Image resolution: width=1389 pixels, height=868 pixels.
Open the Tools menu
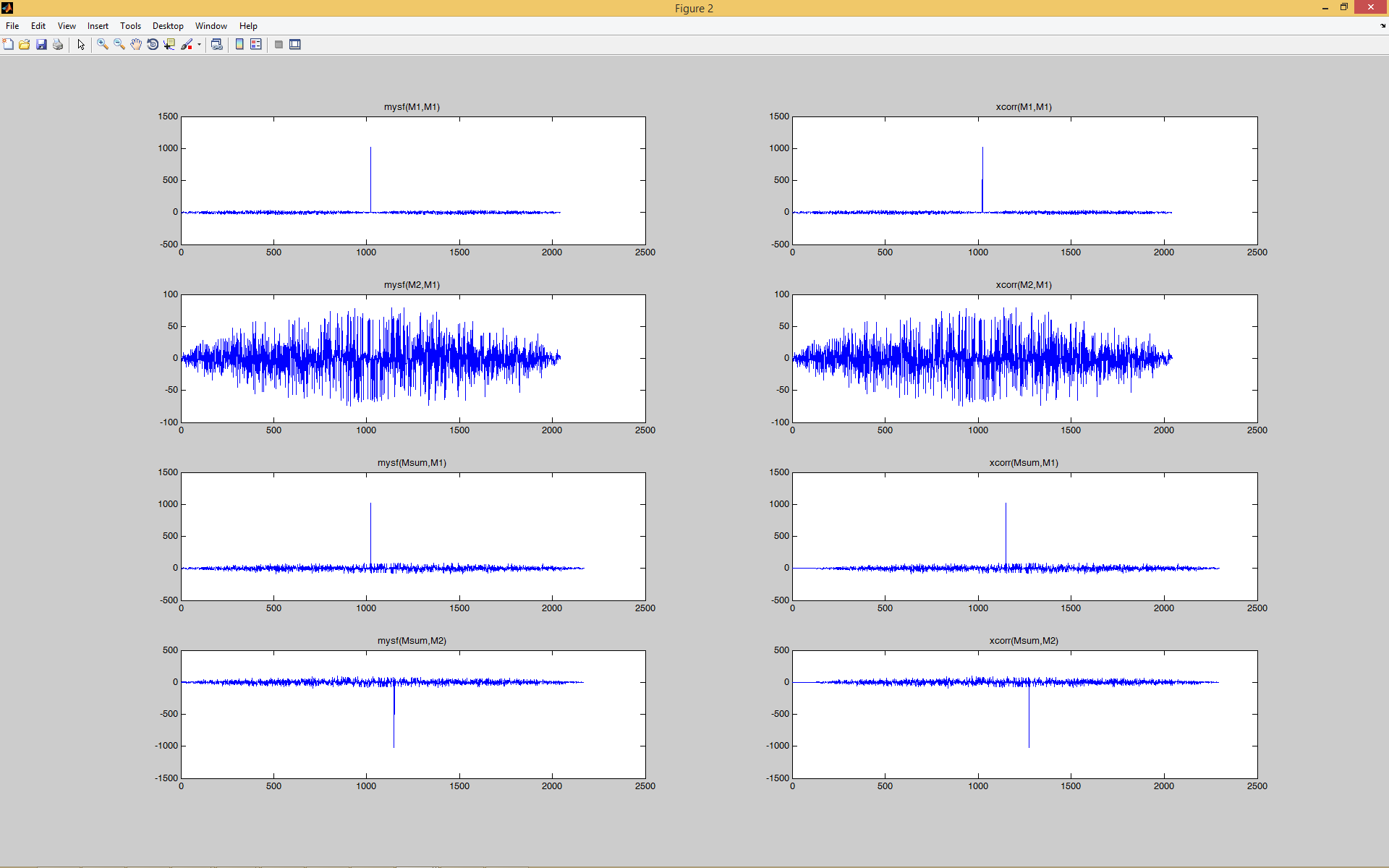130,26
